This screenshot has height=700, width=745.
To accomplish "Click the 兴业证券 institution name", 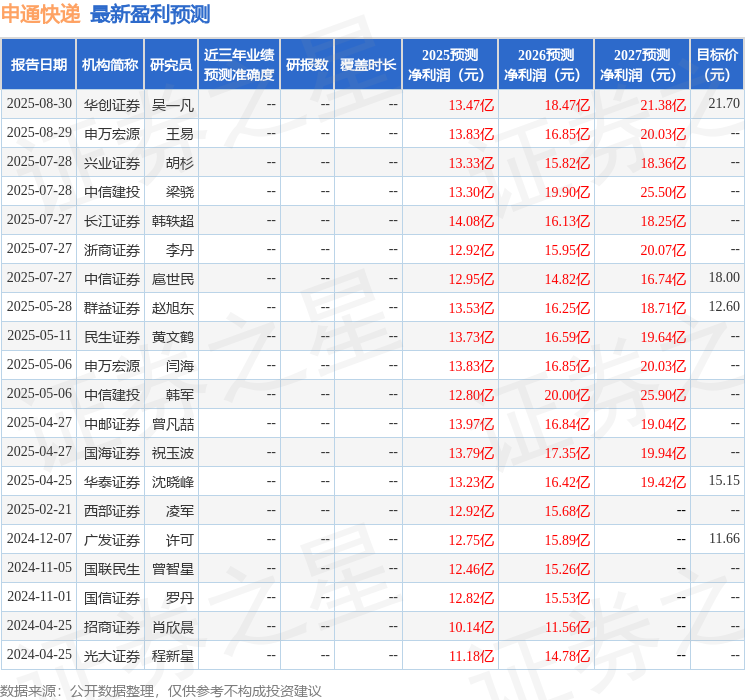I will click(x=112, y=163).
